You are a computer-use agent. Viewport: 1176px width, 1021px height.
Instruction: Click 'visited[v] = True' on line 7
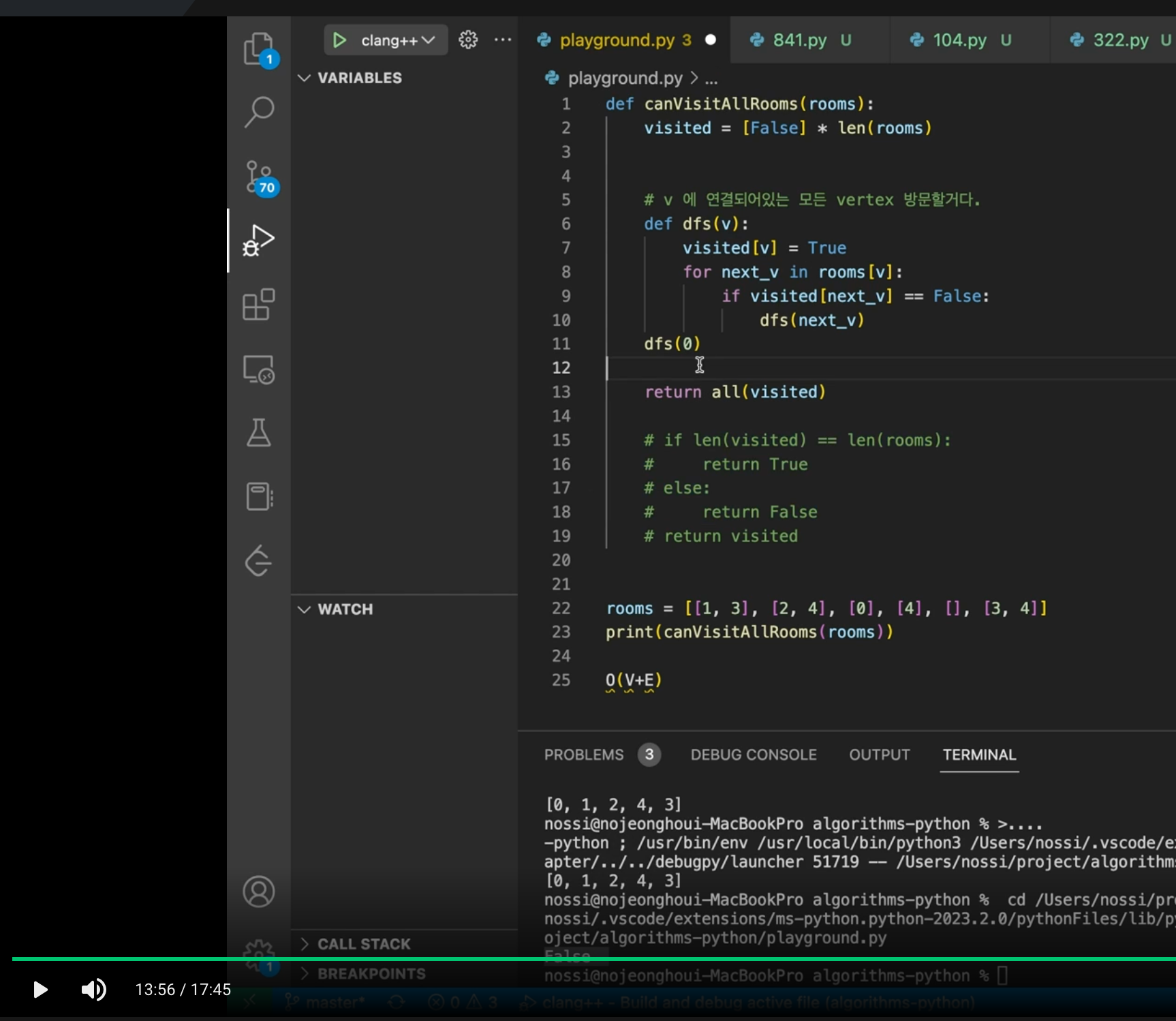764,248
